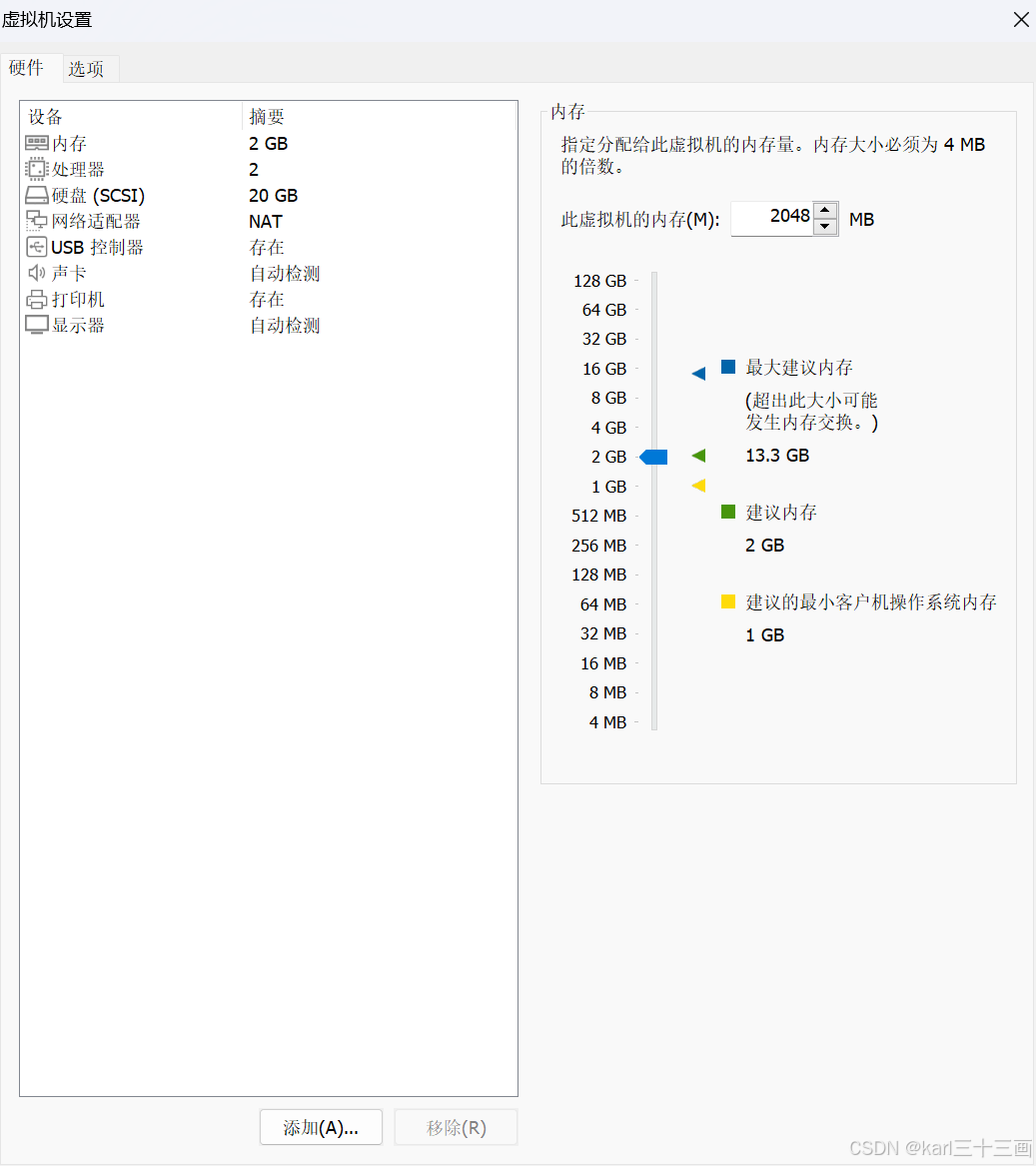Image resolution: width=1036 pixels, height=1166 pixels.
Task: Click the yellow minimum guest OS memory arrow
Action: (x=698, y=486)
